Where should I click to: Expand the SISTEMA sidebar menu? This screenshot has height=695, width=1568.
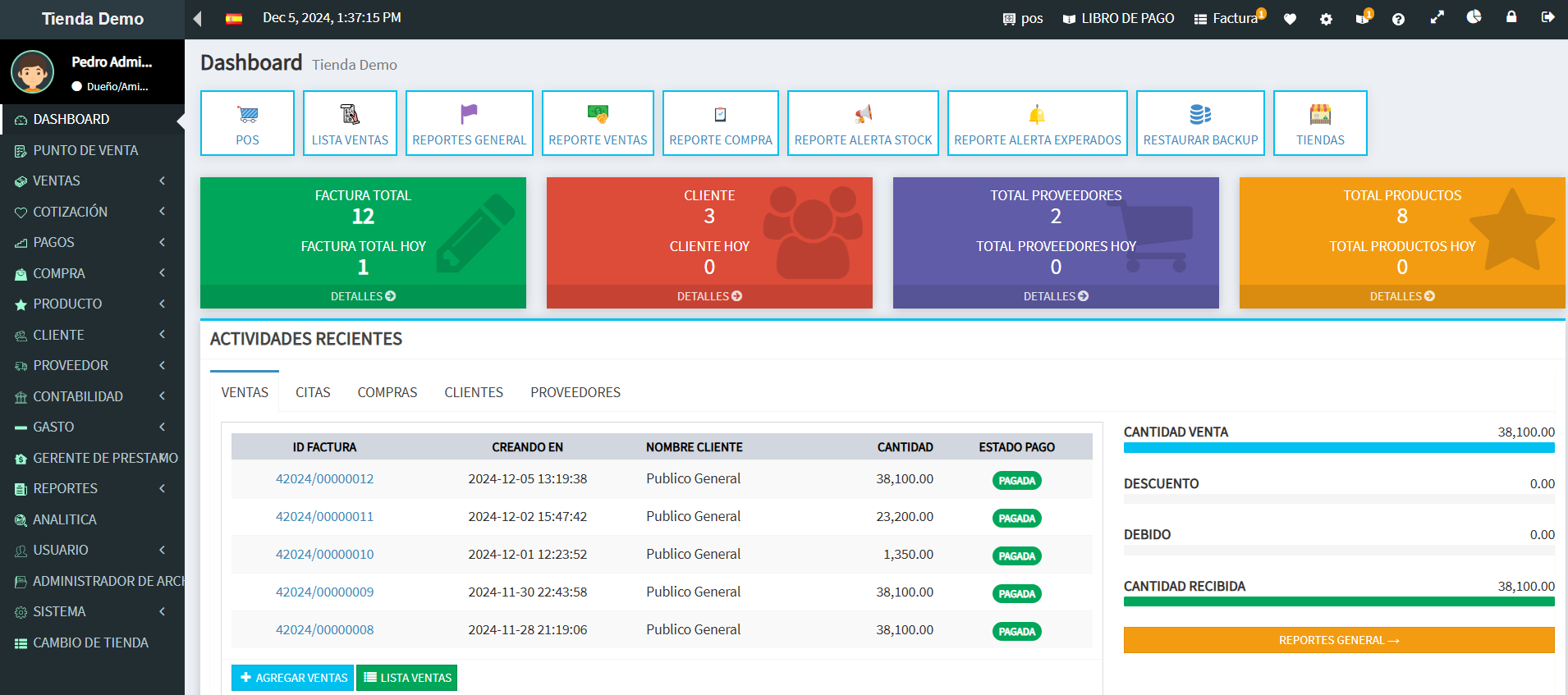(x=92, y=611)
